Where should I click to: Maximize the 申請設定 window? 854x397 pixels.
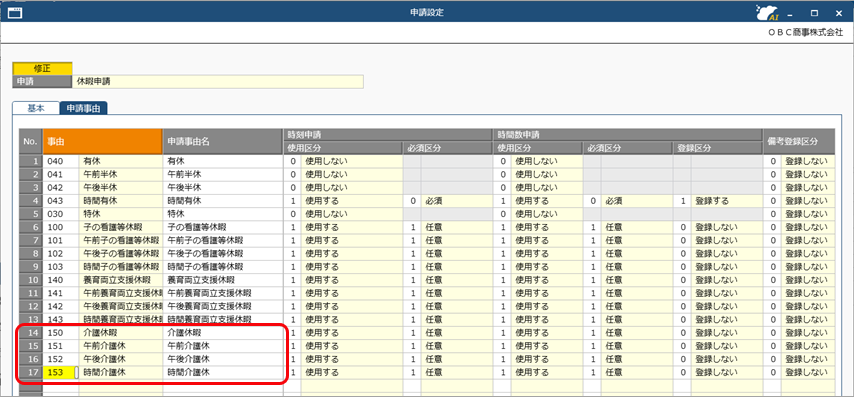[x=815, y=12]
